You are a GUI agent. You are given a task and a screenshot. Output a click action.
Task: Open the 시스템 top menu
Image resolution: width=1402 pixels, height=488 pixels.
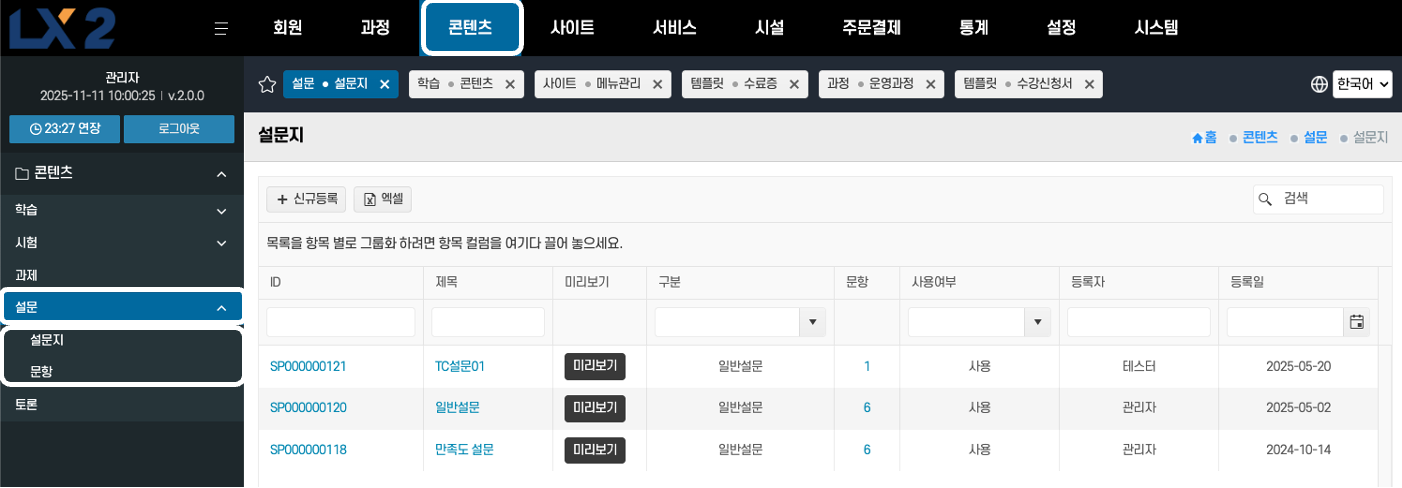pyautogui.click(x=1157, y=28)
